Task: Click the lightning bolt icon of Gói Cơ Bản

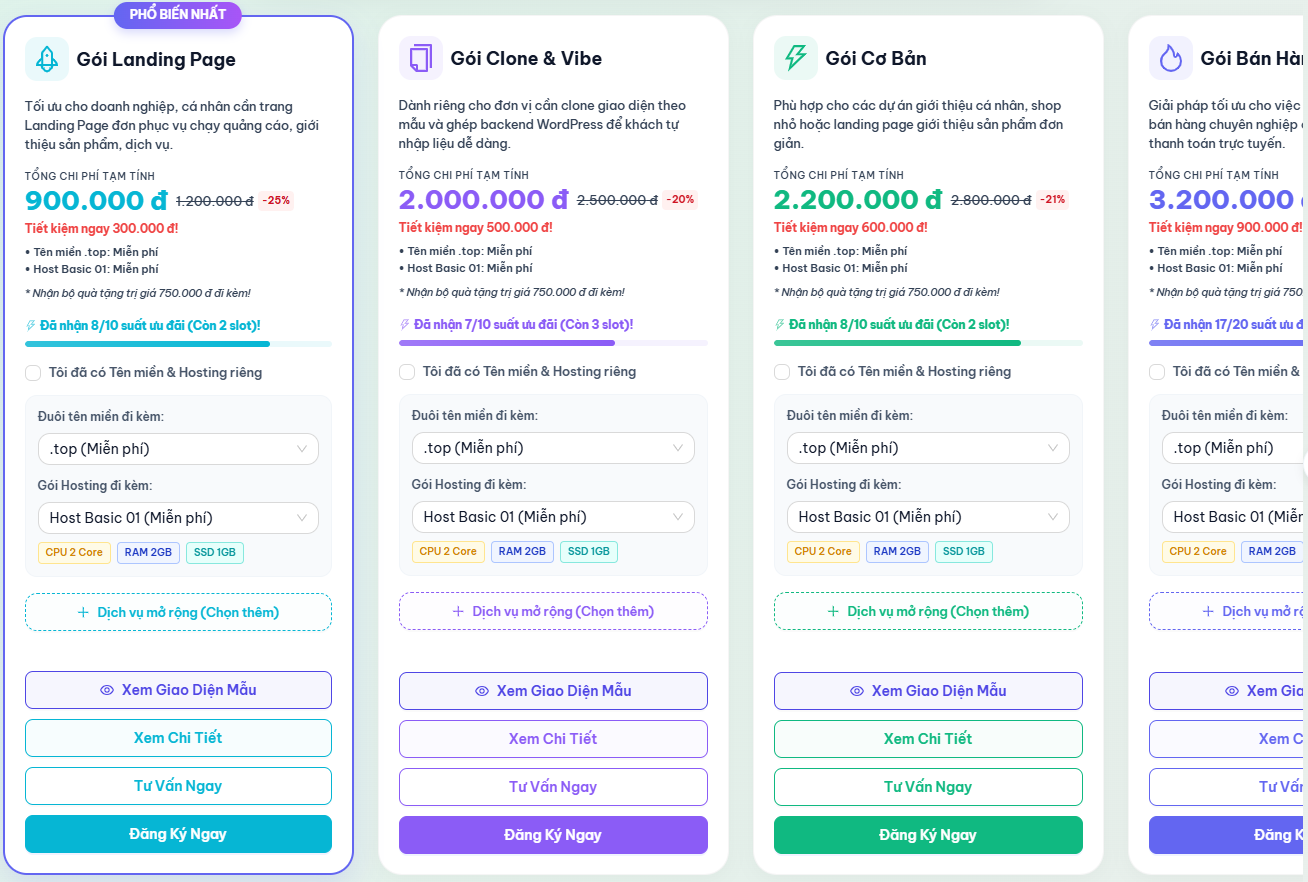Action: point(796,58)
